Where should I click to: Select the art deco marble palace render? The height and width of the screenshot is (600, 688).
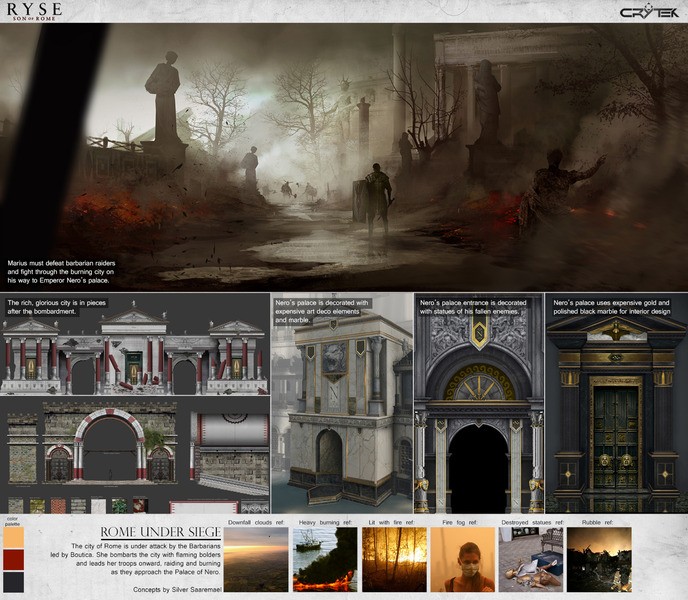342,403
